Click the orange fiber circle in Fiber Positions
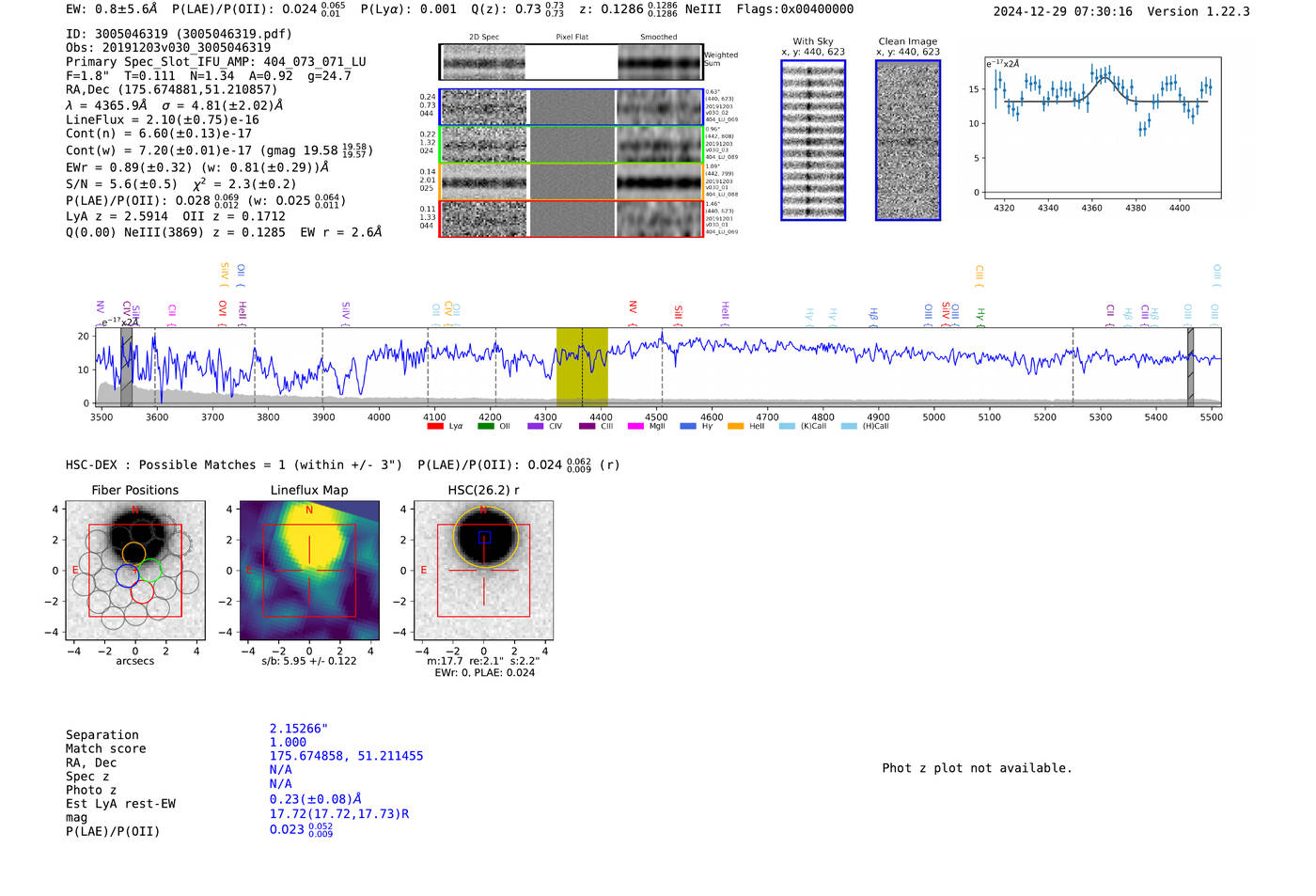 pos(133,554)
